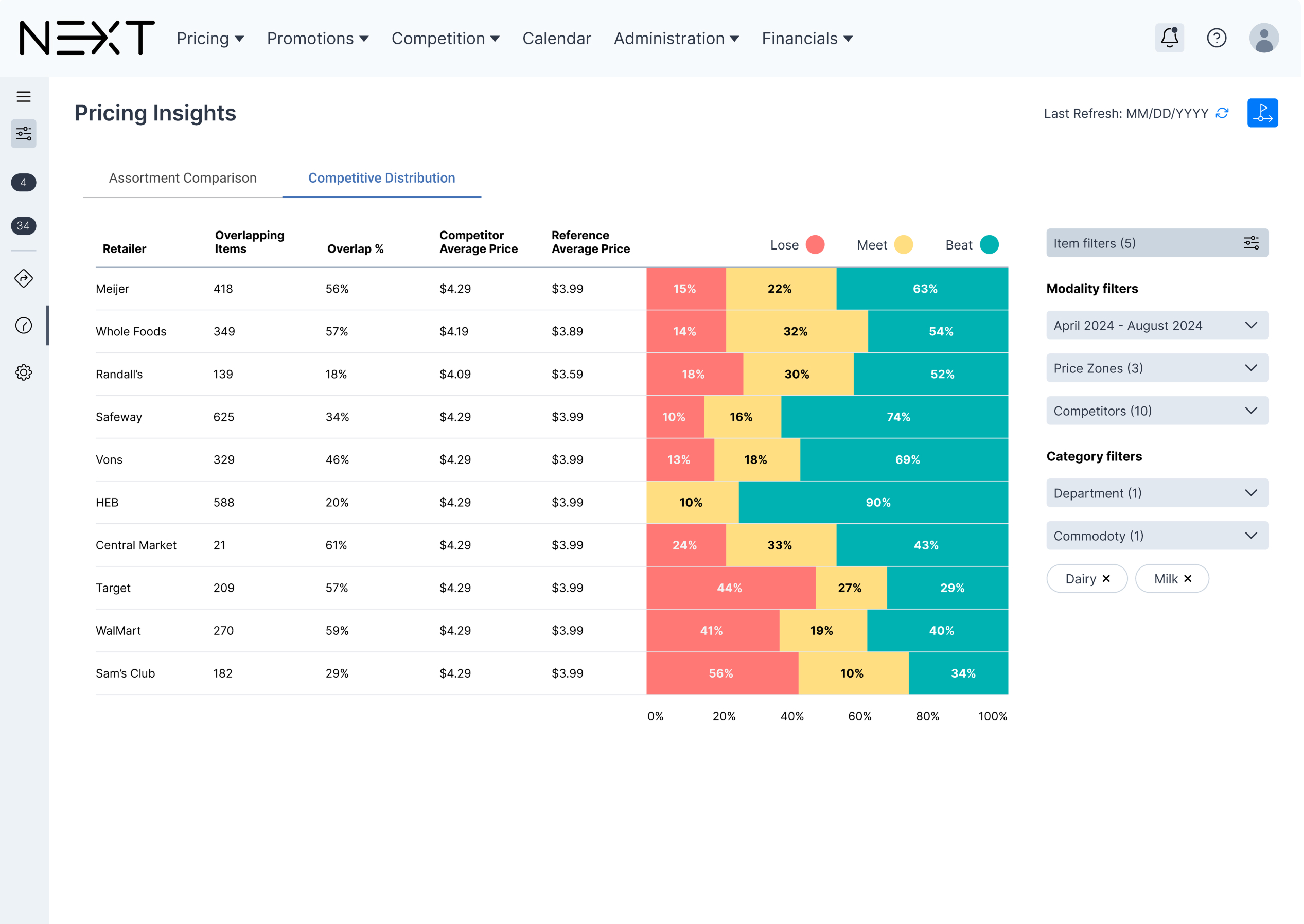Open the Promotions menu
The width and height of the screenshot is (1304, 924).
(x=318, y=39)
